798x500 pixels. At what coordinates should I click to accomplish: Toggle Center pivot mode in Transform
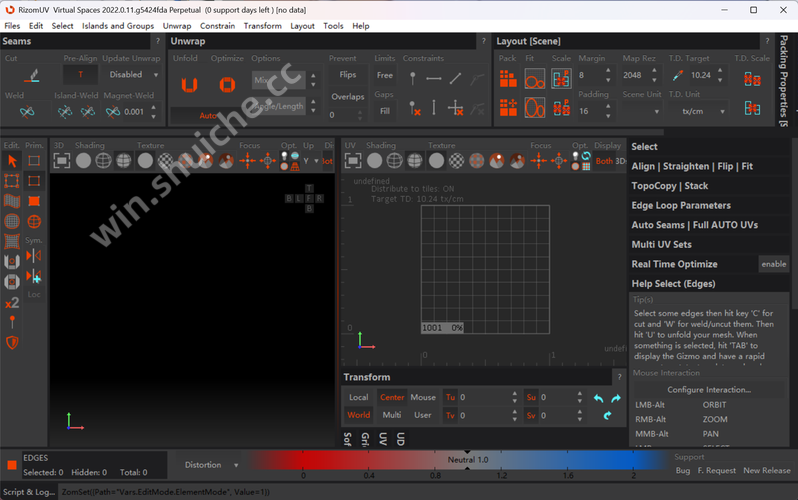pos(392,398)
